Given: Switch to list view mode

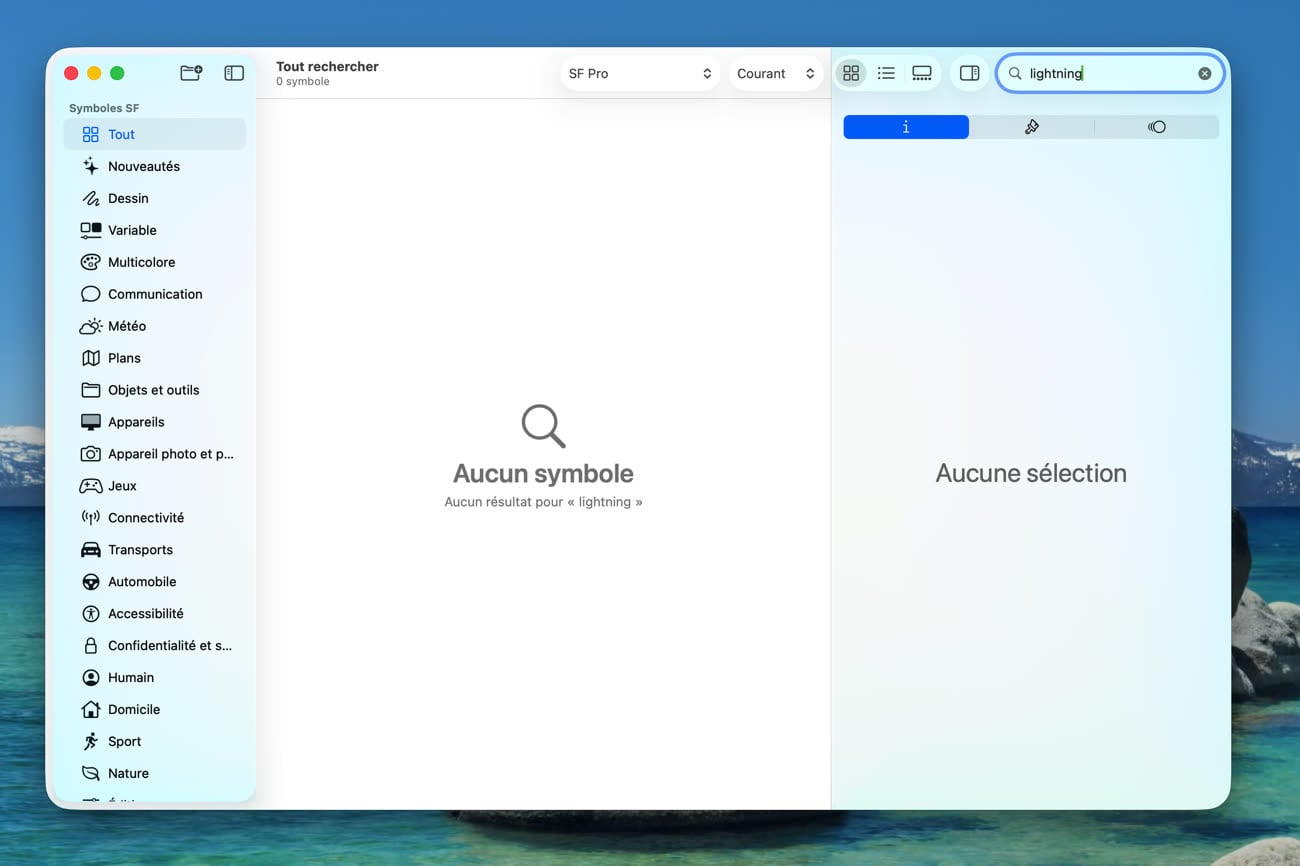Looking at the screenshot, I should pos(886,72).
